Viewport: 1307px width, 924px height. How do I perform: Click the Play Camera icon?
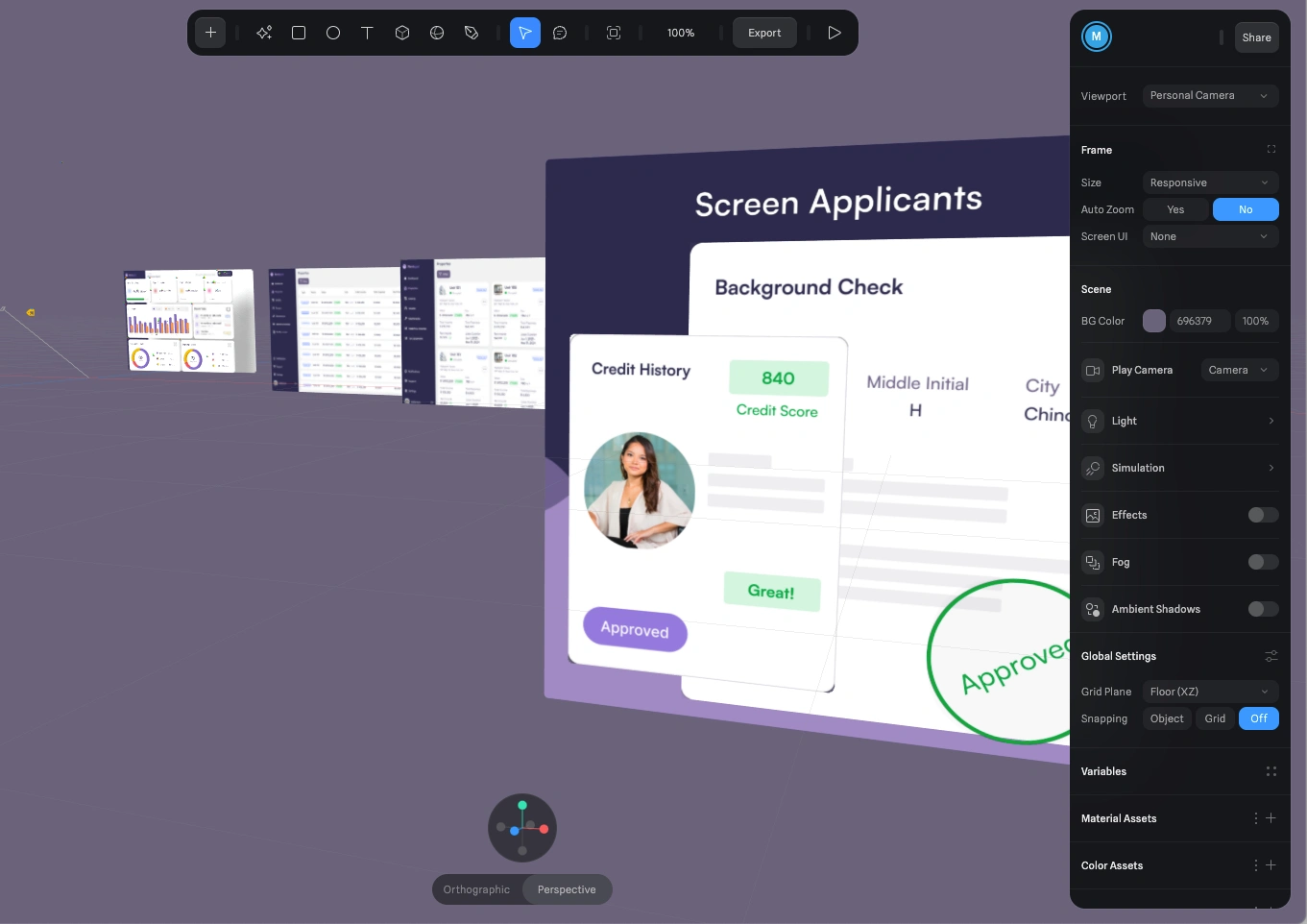coord(1093,370)
